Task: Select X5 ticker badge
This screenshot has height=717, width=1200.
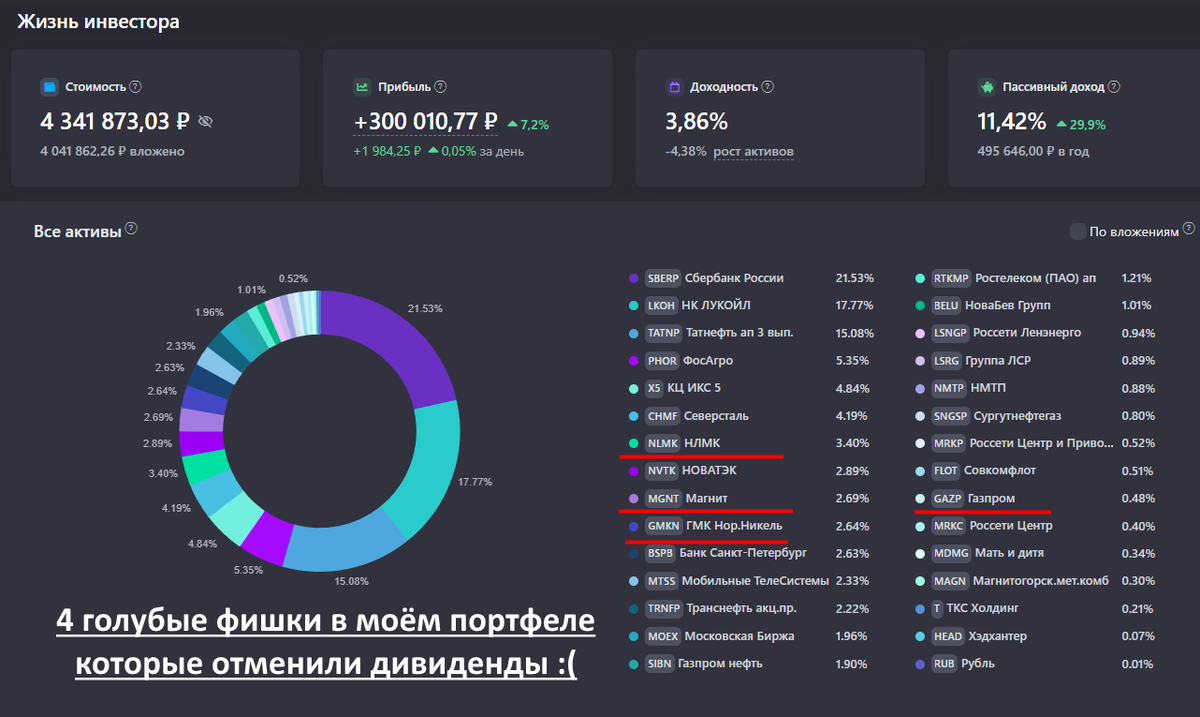Action: pos(654,388)
